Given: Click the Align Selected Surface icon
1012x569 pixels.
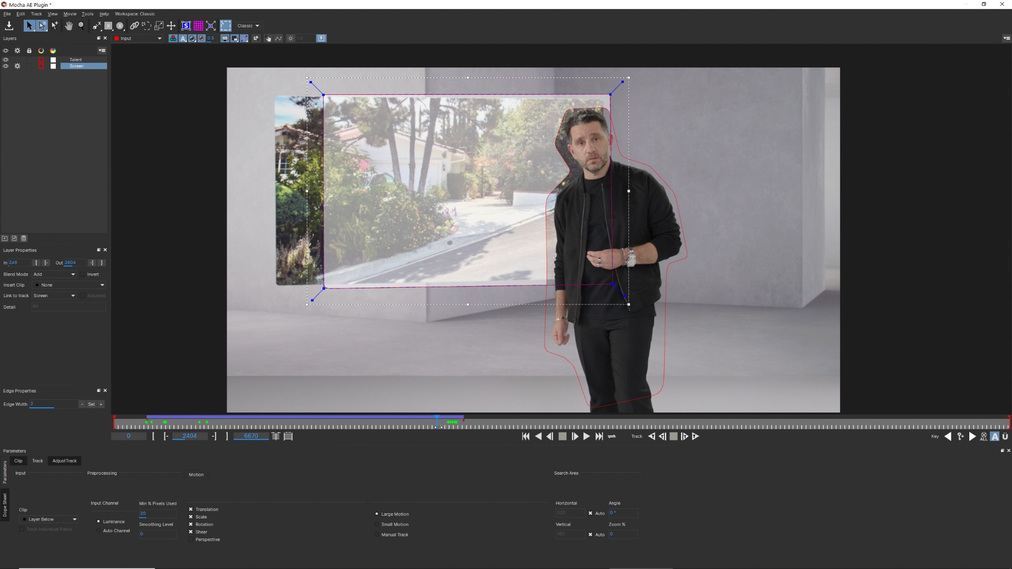Looking at the screenshot, I should click(x=210, y=26).
